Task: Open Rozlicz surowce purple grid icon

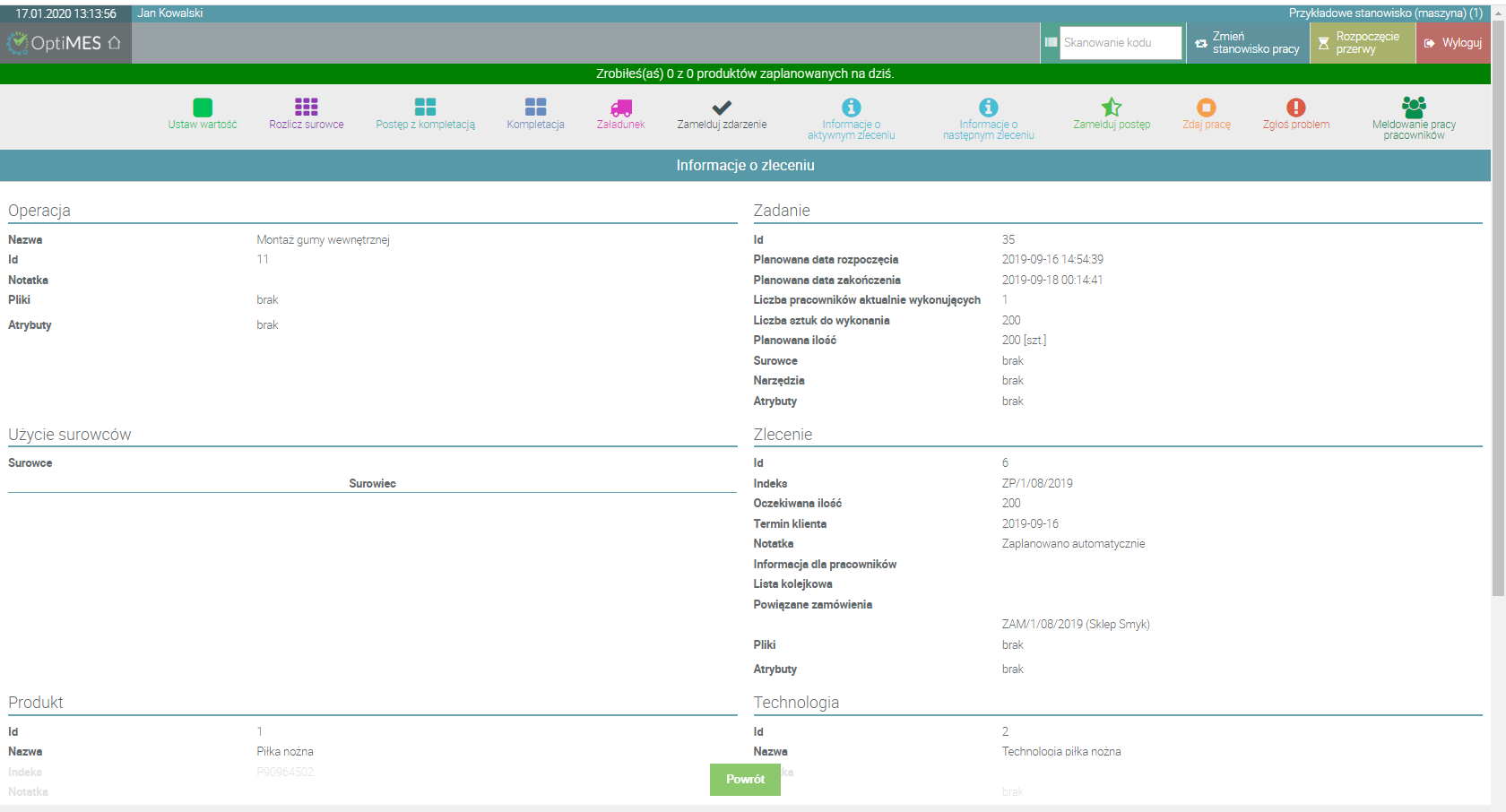Action: (307, 108)
